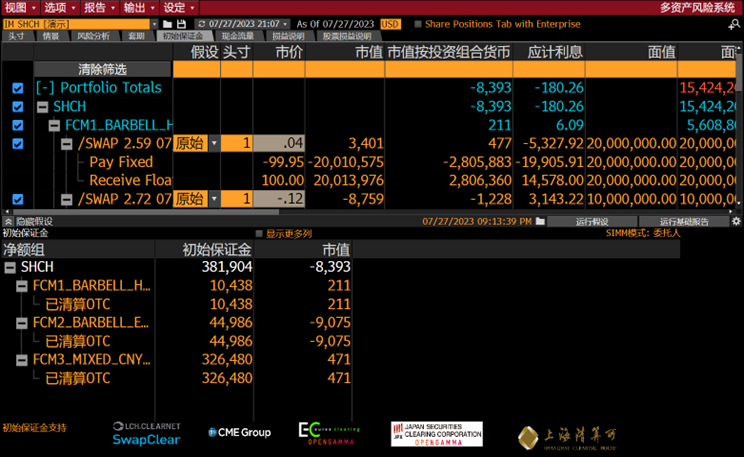Click the LCH.Clearnet SwapClear logo
The height and width of the screenshot is (457, 744).
point(145,433)
